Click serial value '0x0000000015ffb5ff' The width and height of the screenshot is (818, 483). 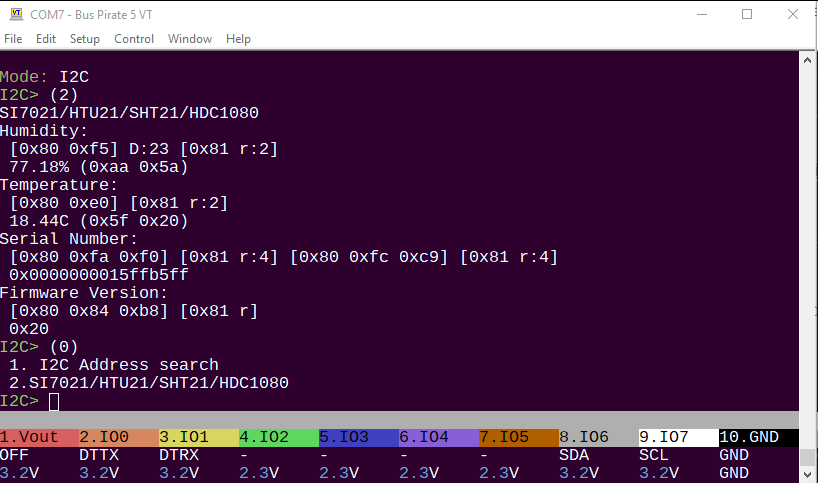[99, 275]
